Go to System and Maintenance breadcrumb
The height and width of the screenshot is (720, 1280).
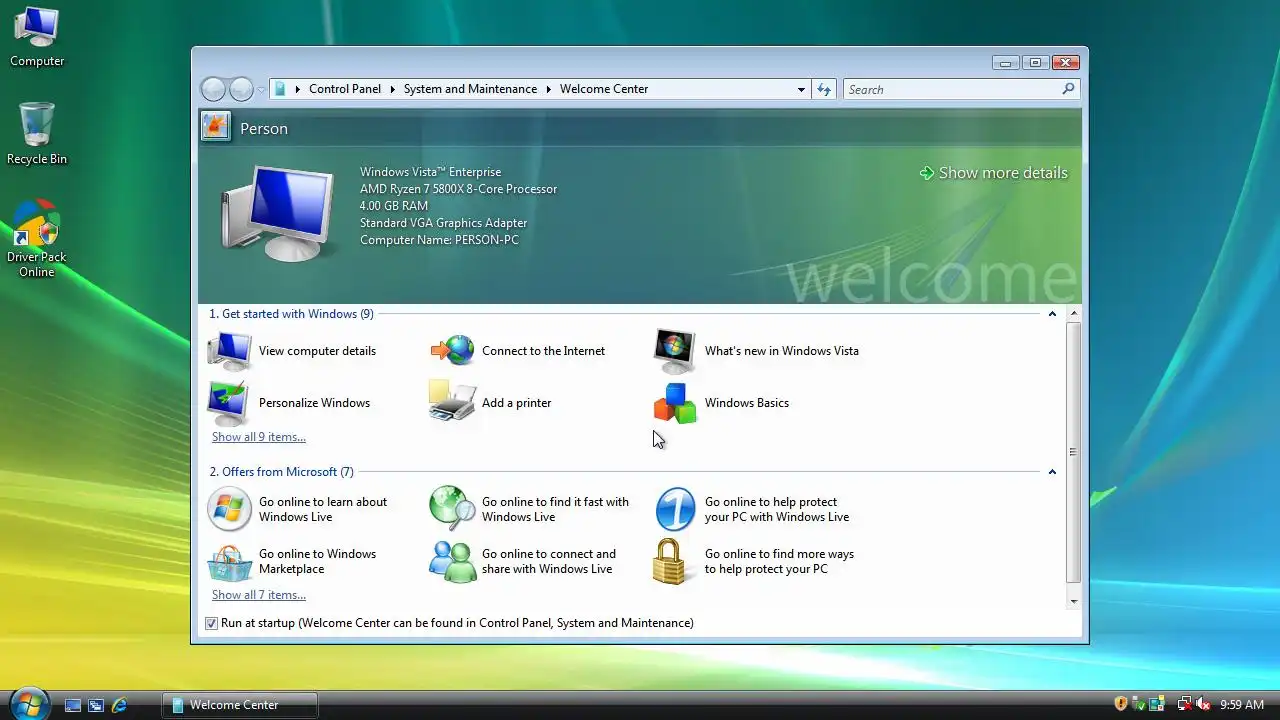pyautogui.click(x=470, y=89)
